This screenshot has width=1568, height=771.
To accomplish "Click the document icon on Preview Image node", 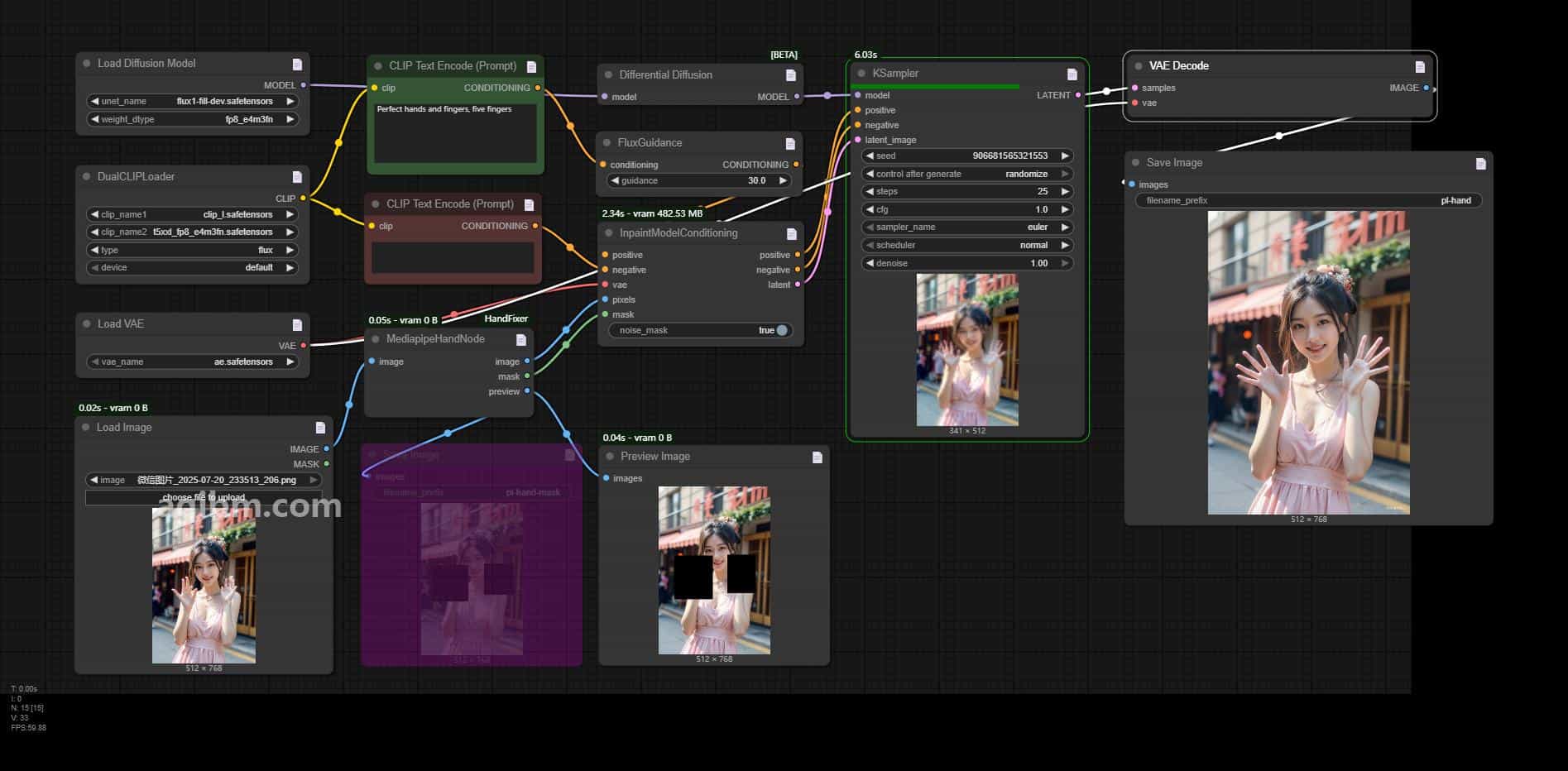I will click(817, 457).
